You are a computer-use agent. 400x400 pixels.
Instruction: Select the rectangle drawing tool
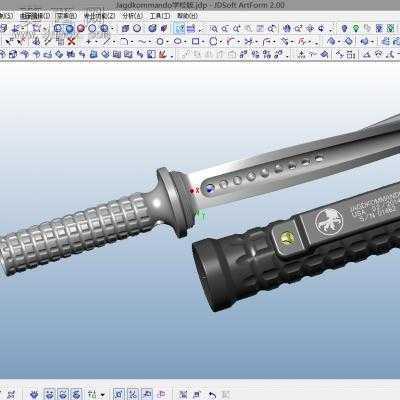click(196, 42)
